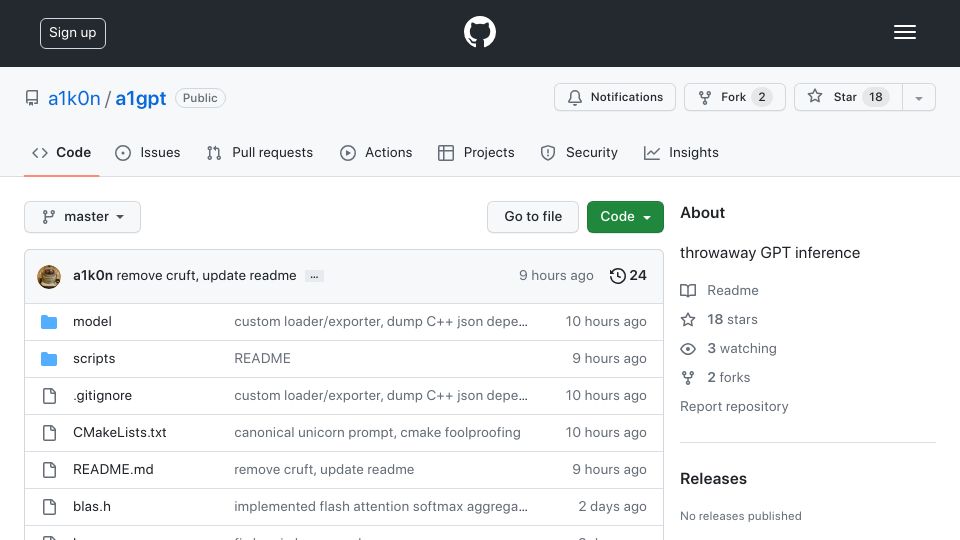
Task: Open the .gitignore file
Action: pyautogui.click(x=102, y=396)
